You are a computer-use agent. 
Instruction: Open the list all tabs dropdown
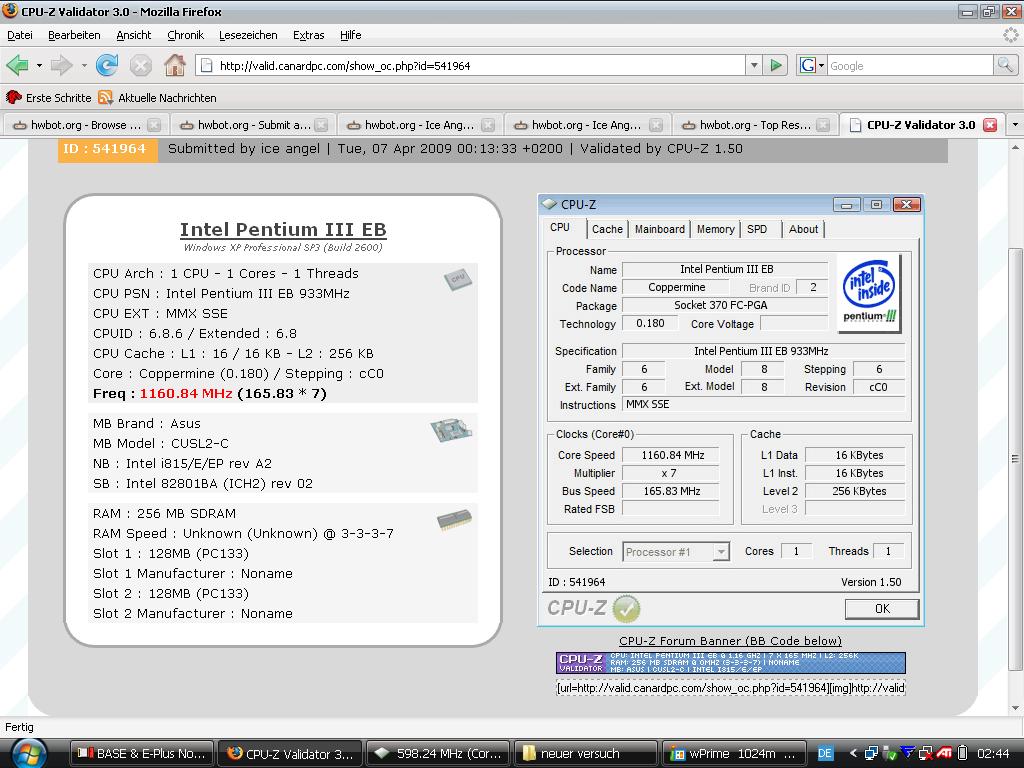click(1015, 125)
